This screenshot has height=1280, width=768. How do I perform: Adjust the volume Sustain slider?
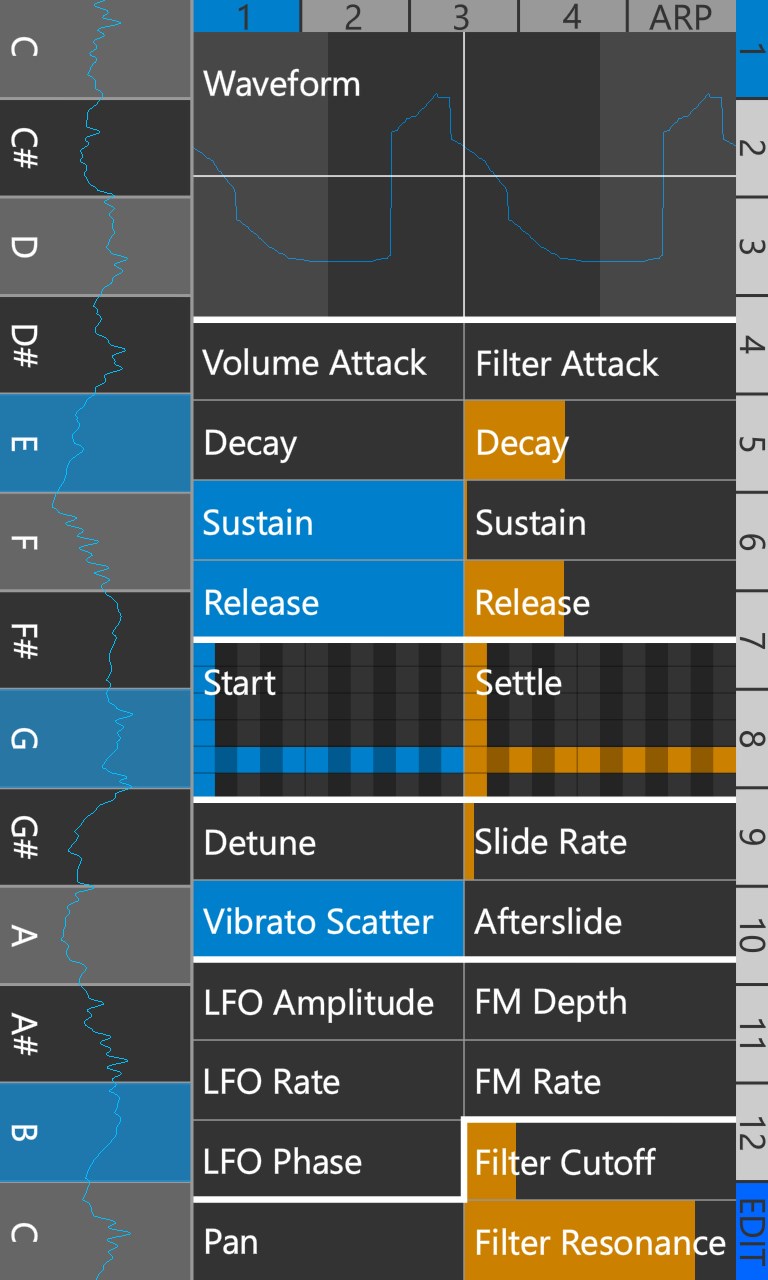328,521
